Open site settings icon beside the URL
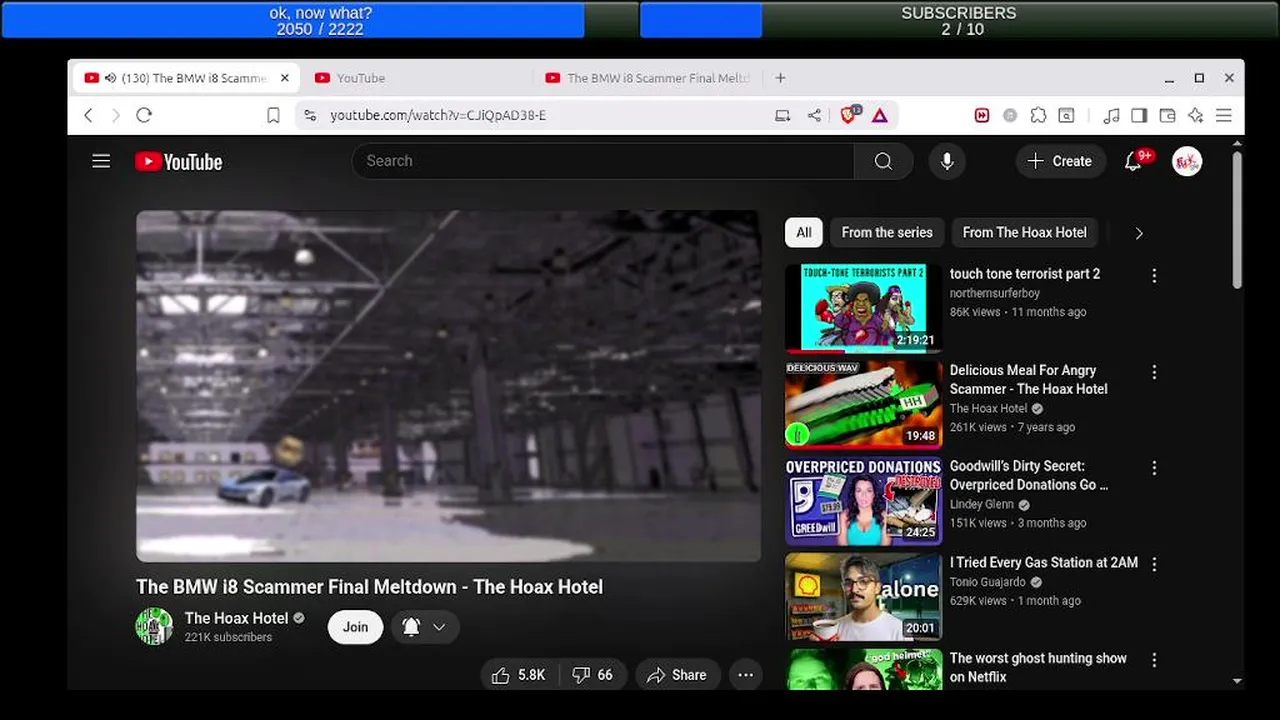 310,116
